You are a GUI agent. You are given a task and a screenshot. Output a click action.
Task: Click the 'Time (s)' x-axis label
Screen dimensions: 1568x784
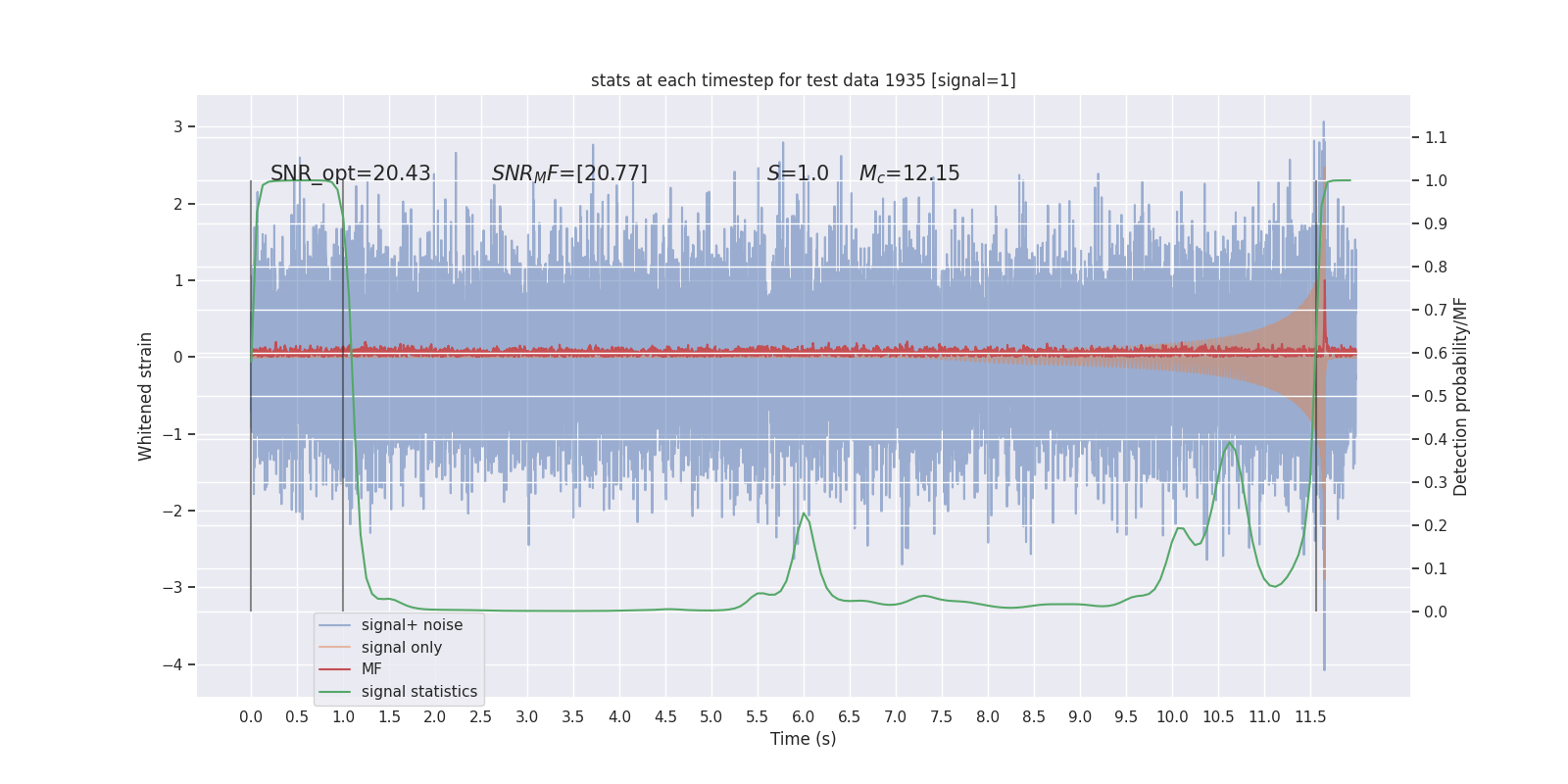point(803,739)
